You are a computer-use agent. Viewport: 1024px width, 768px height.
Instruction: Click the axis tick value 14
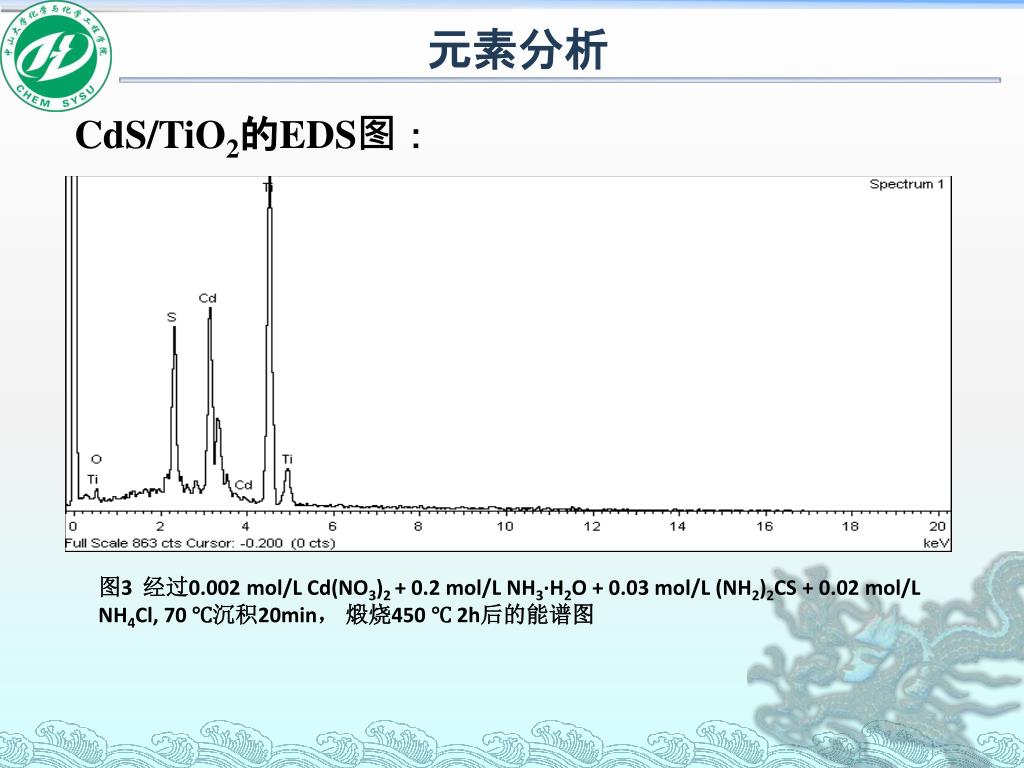(677, 526)
